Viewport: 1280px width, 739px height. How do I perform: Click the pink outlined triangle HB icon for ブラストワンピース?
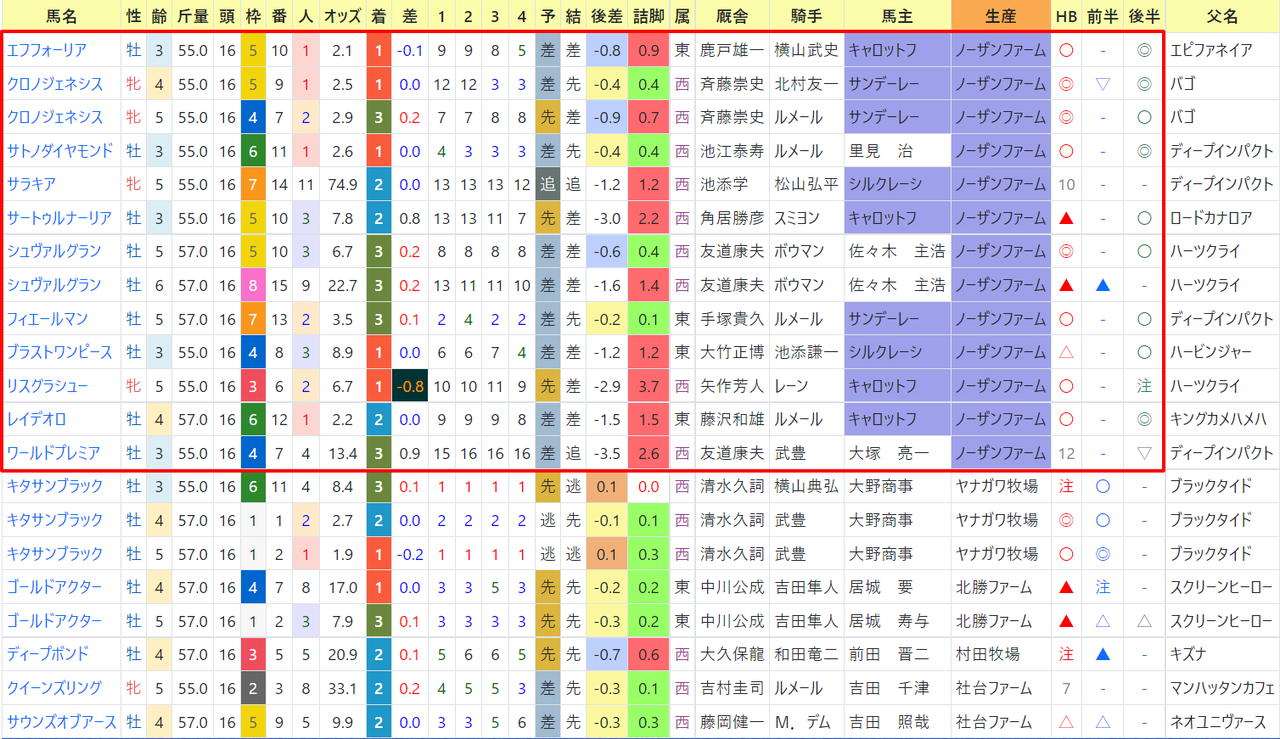click(x=1066, y=352)
